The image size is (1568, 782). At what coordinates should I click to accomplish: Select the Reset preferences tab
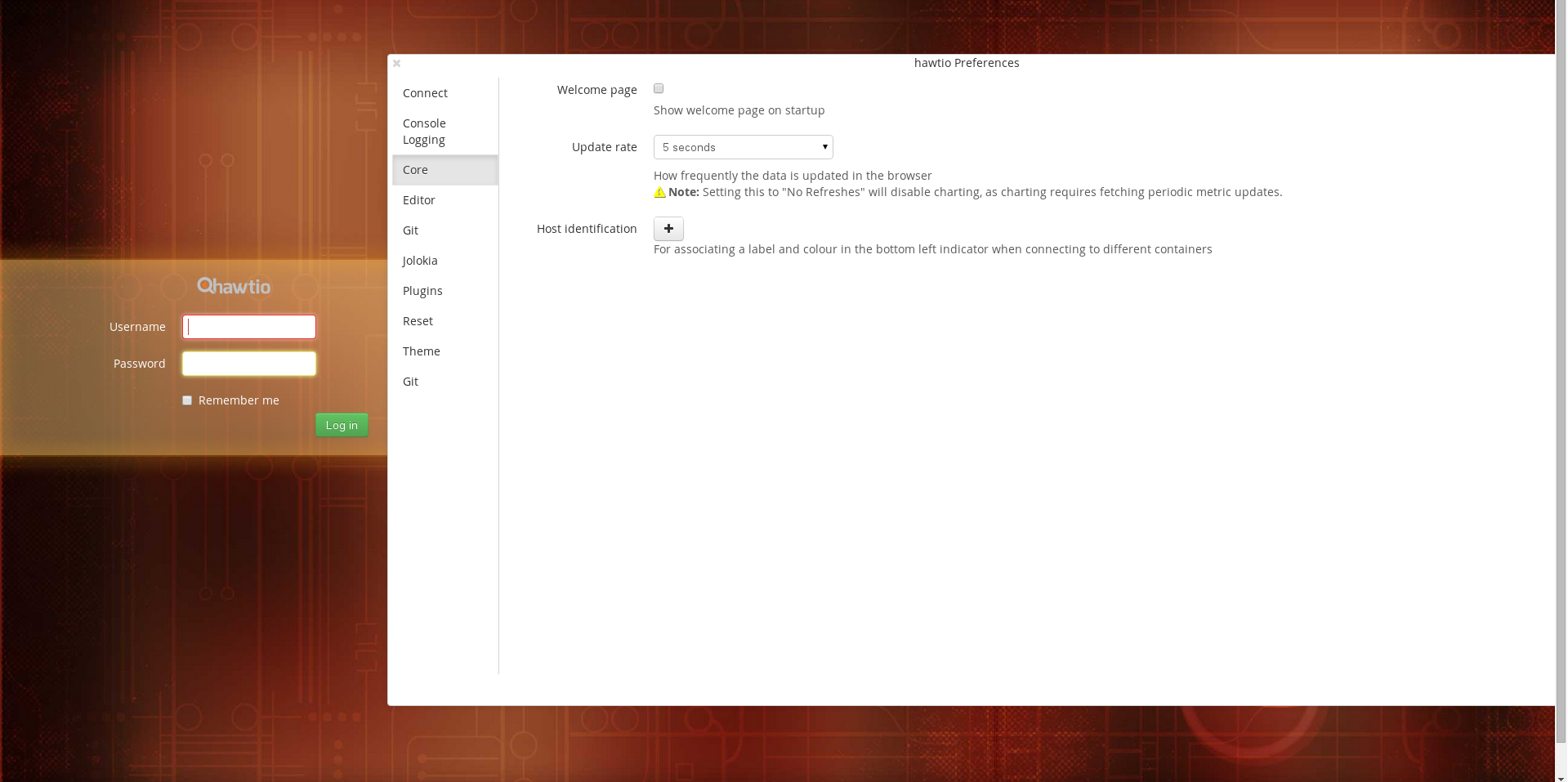coord(445,321)
